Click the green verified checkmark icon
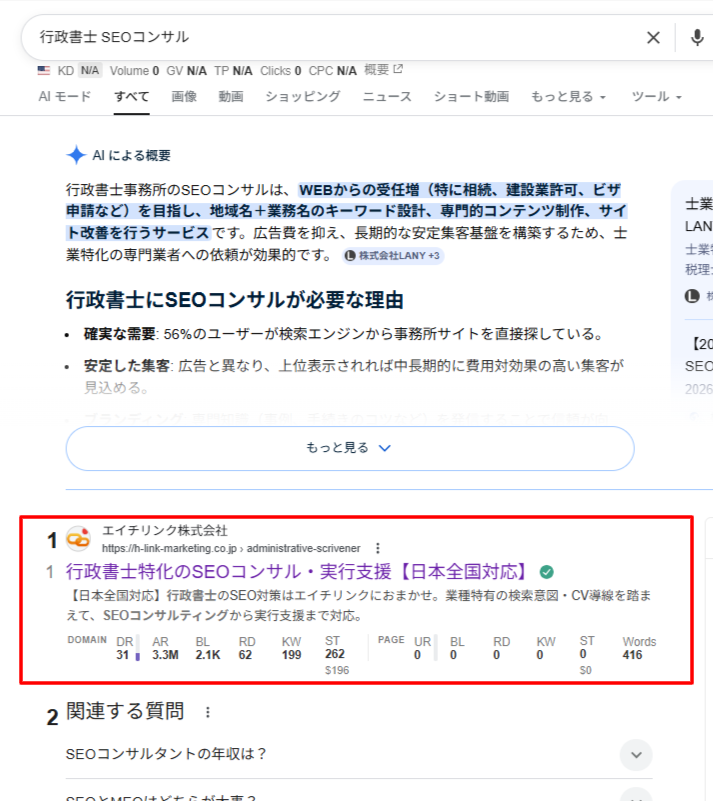 (546, 572)
